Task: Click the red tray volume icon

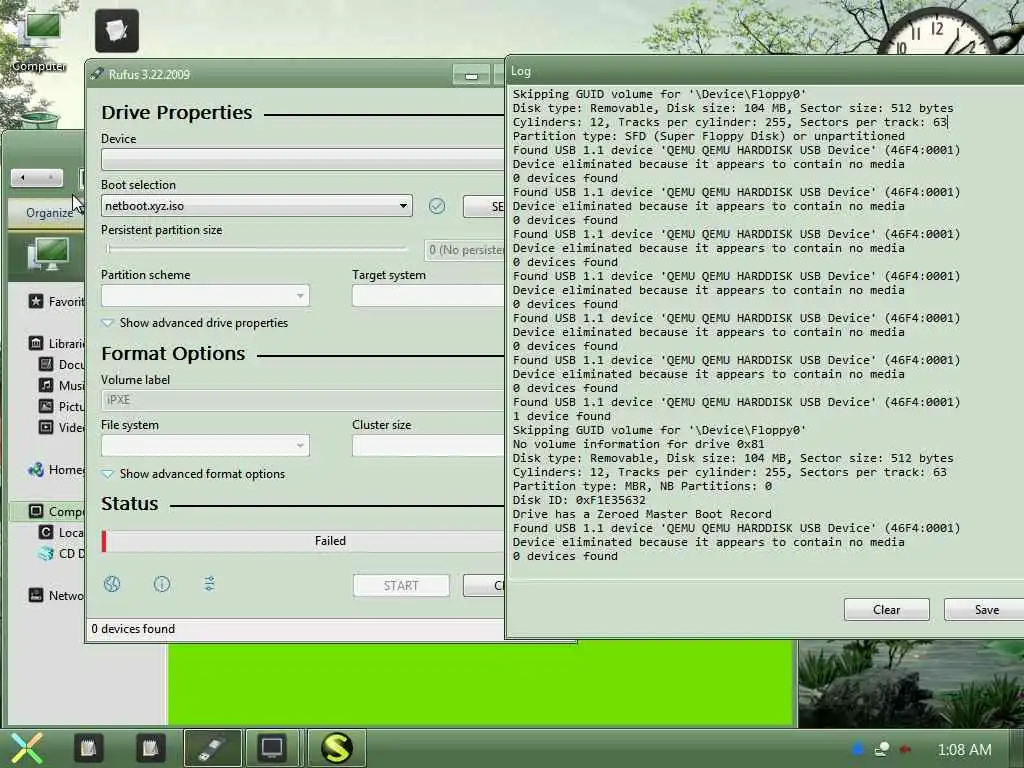Action: point(905,749)
